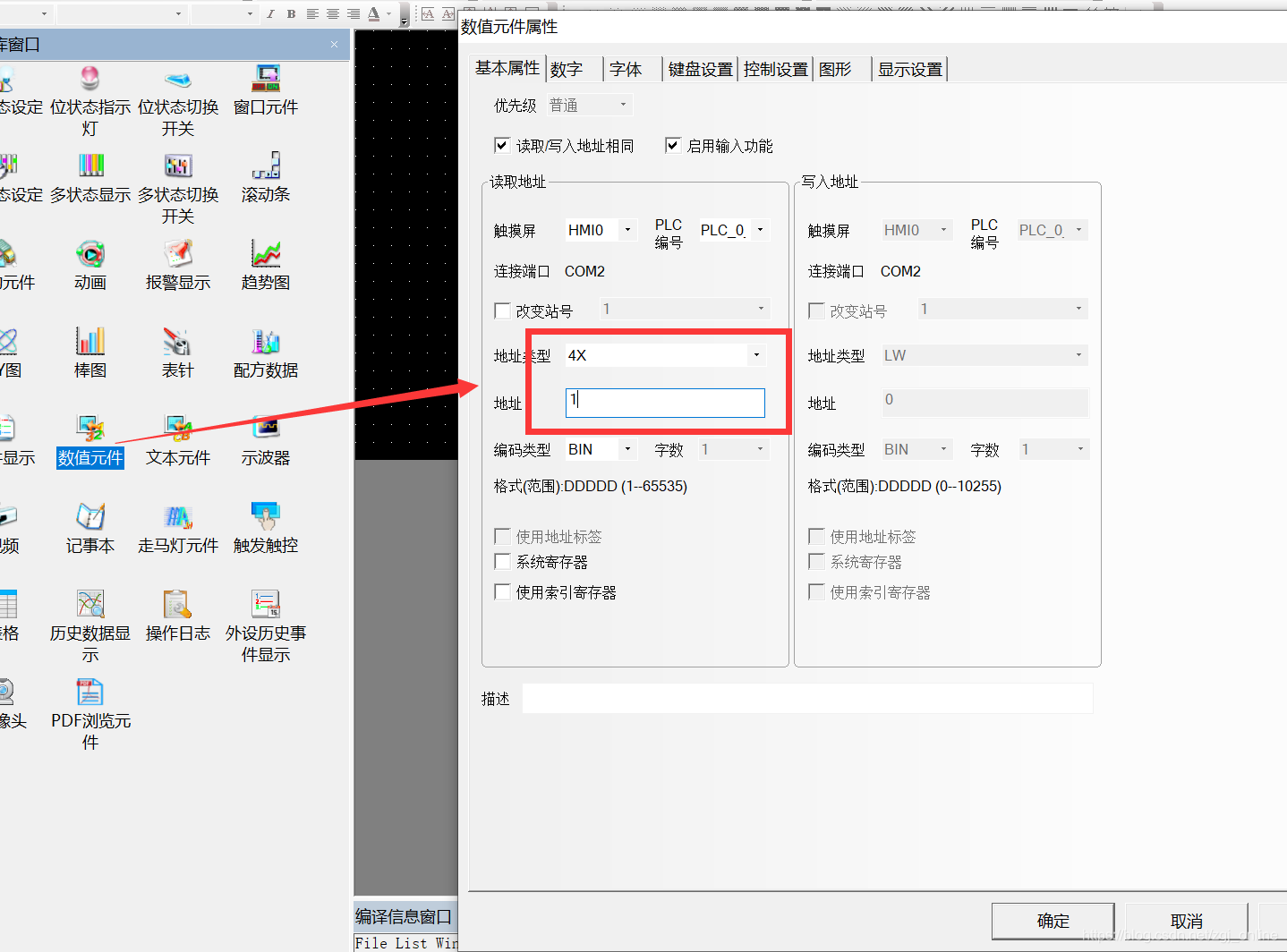The height and width of the screenshot is (952, 1287).
Task: Click the write address 地址 field
Action: [x=984, y=403]
